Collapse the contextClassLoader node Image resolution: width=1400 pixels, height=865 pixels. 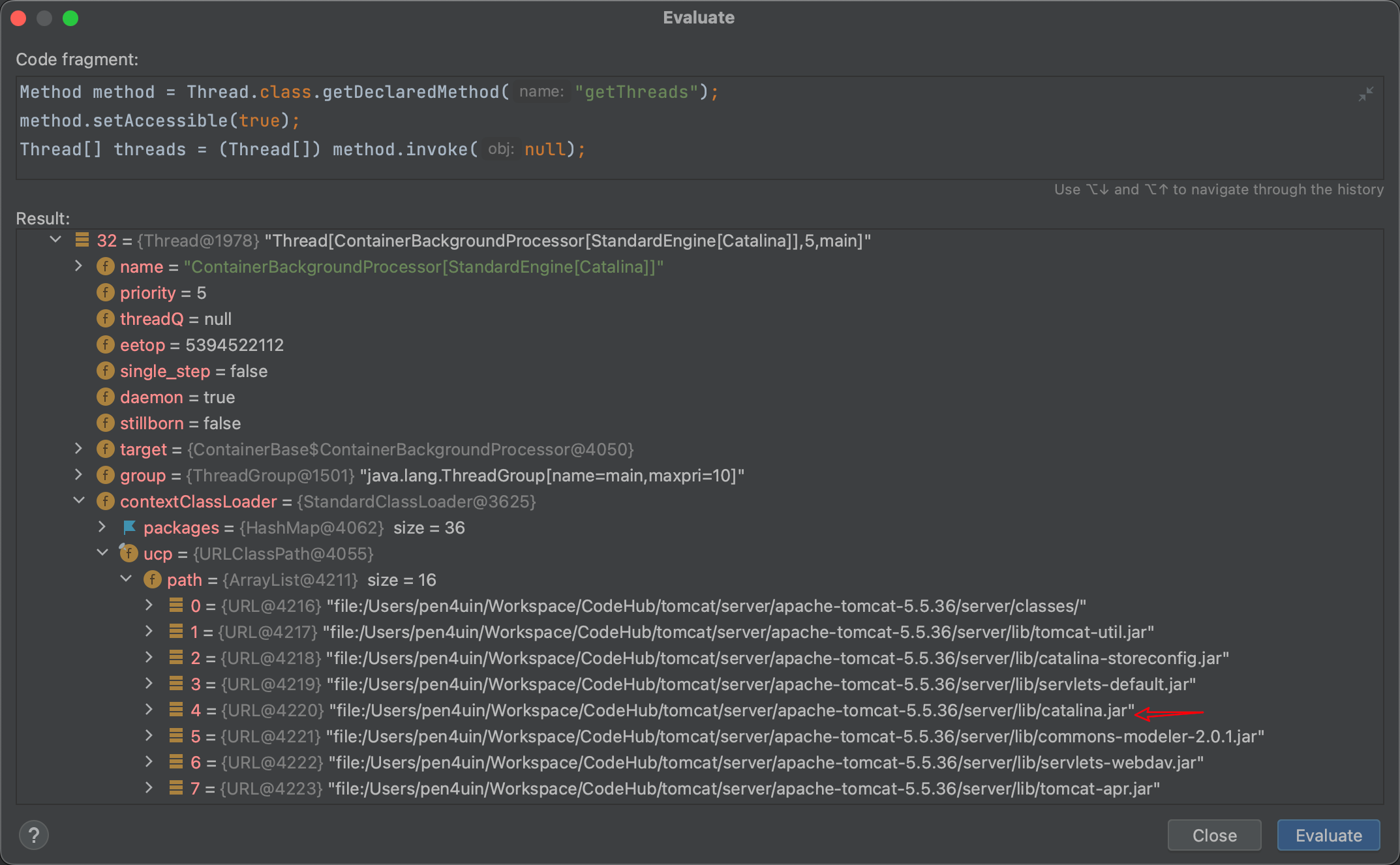point(79,500)
